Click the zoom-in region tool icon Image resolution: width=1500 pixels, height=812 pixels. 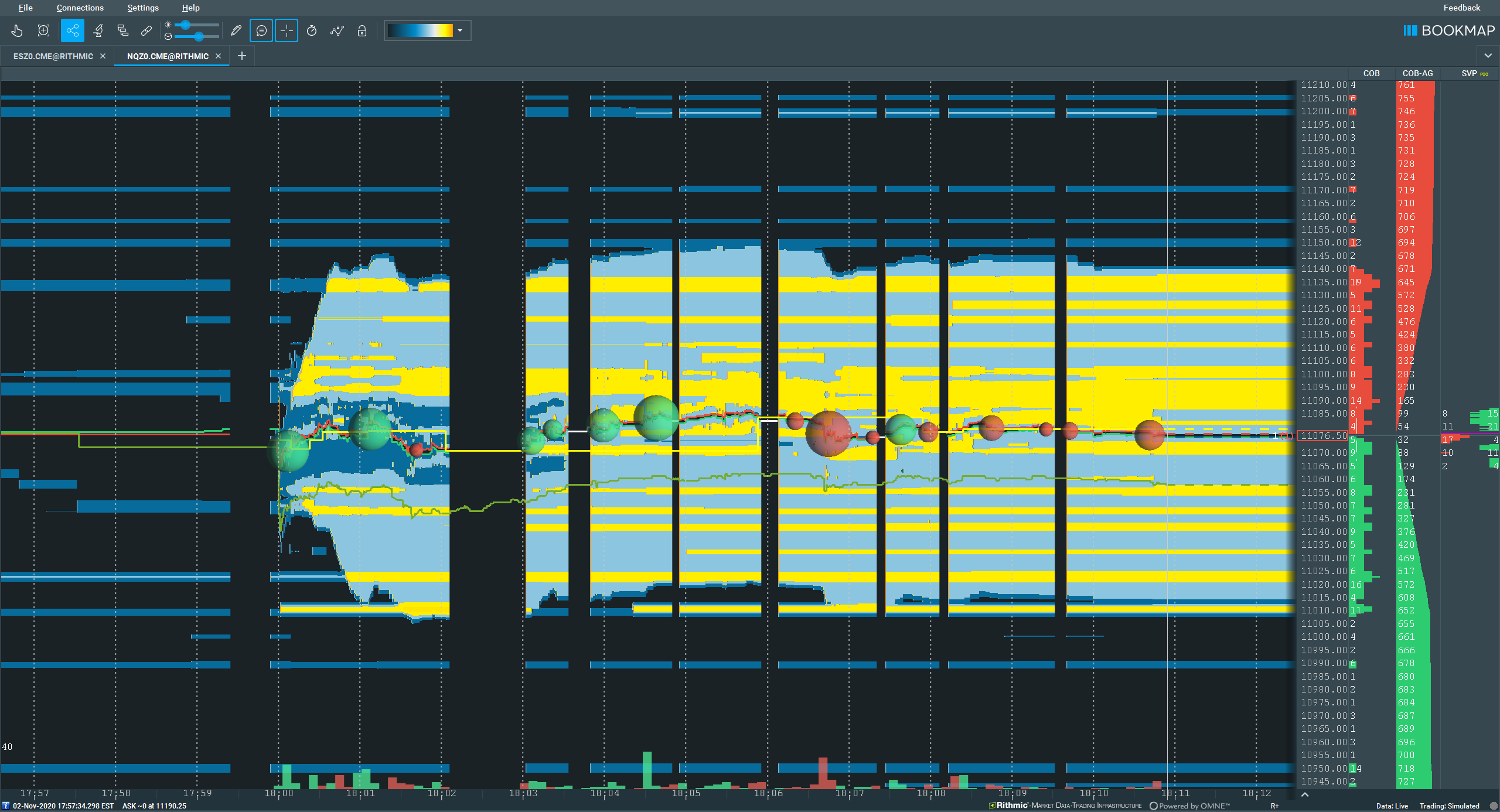coord(43,30)
